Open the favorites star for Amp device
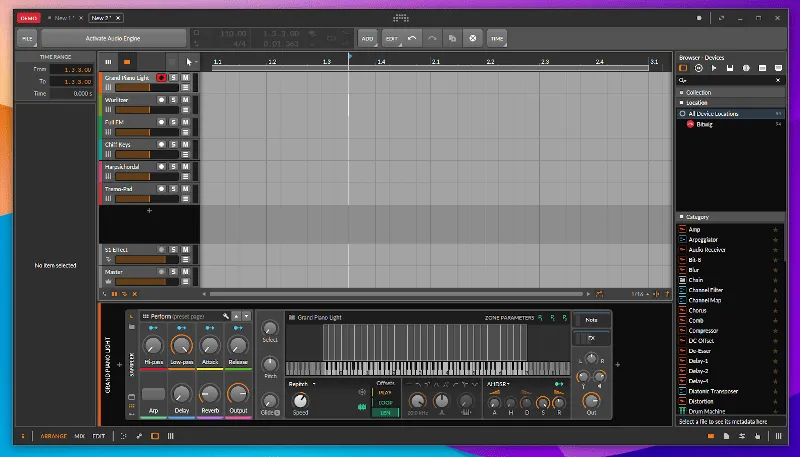800x457 pixels. click(775, 229)
